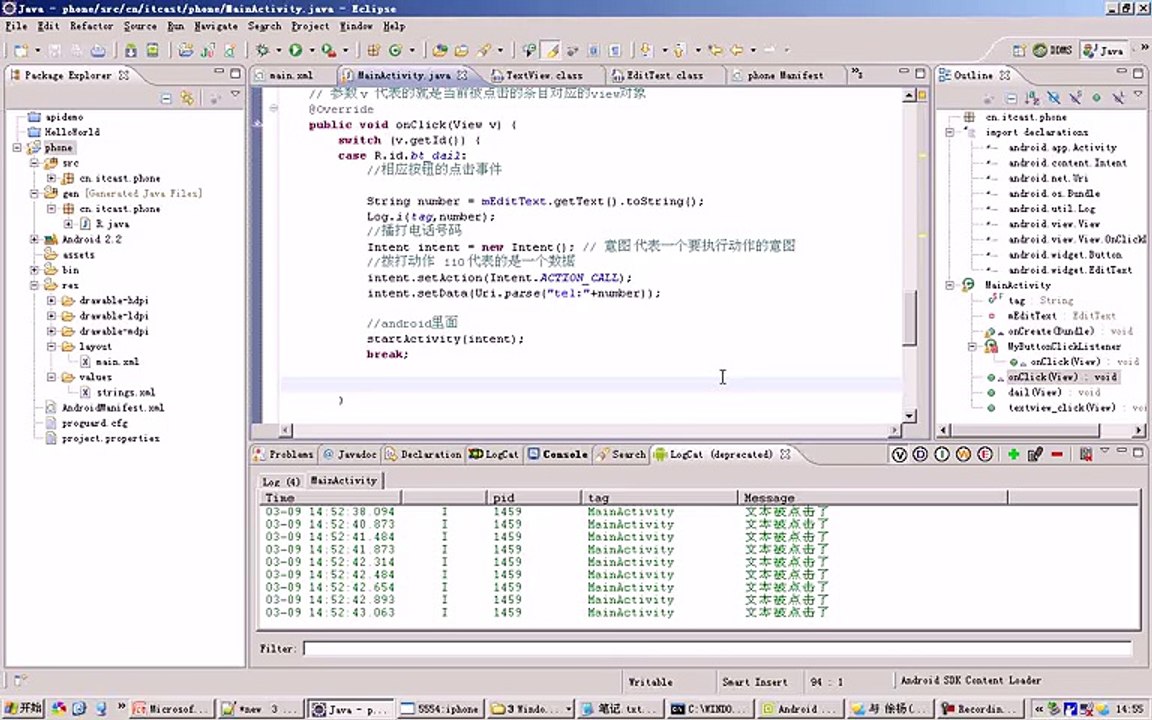
Task: Open the Debug button dropdown arrow
Action: pos(278,50)
